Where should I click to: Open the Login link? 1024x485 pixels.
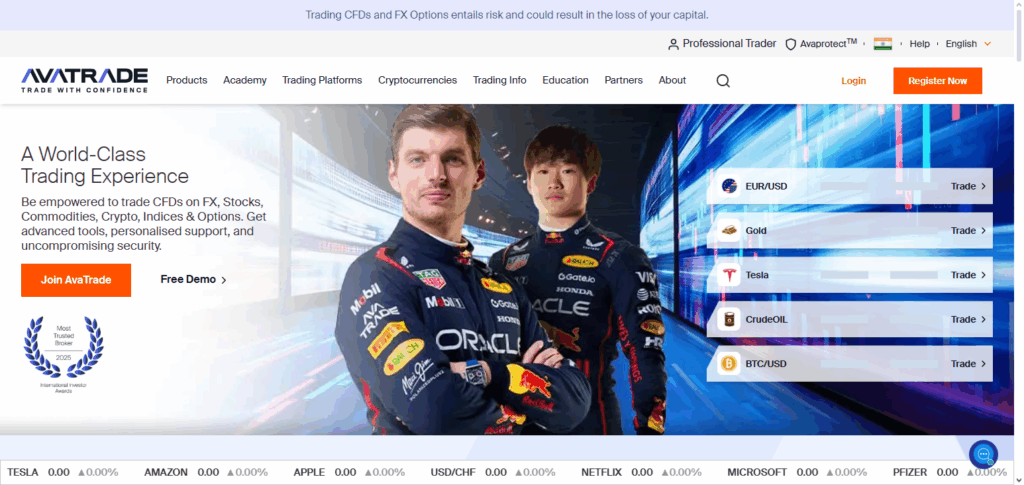coord(853,81)
